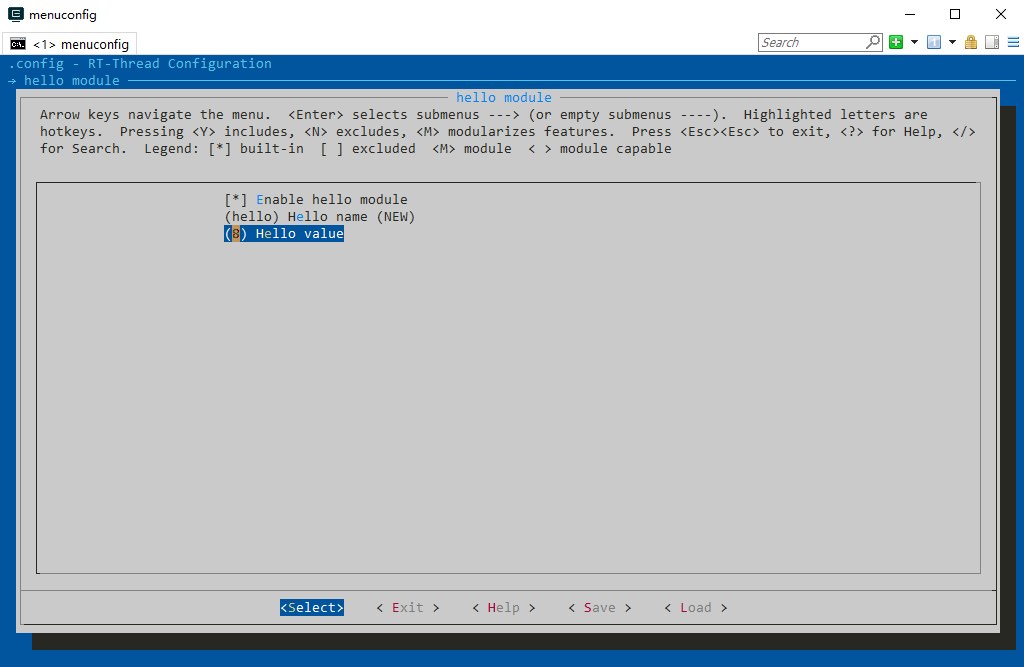Open Help from the bottom button row
Screen dimensions: 1024x667
click(x=503, y=607)
